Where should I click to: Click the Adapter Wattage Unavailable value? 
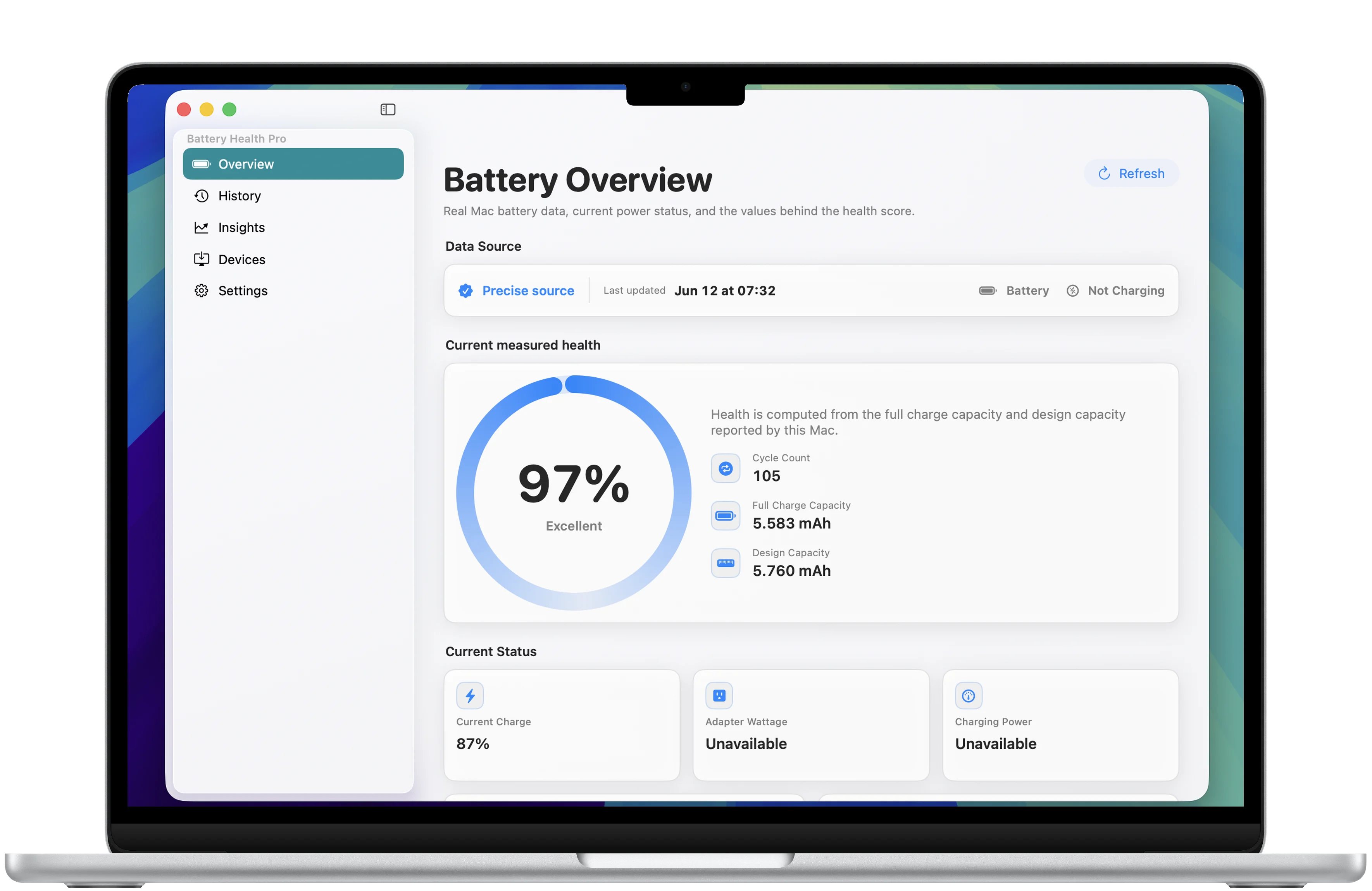(x=746, y=744)
